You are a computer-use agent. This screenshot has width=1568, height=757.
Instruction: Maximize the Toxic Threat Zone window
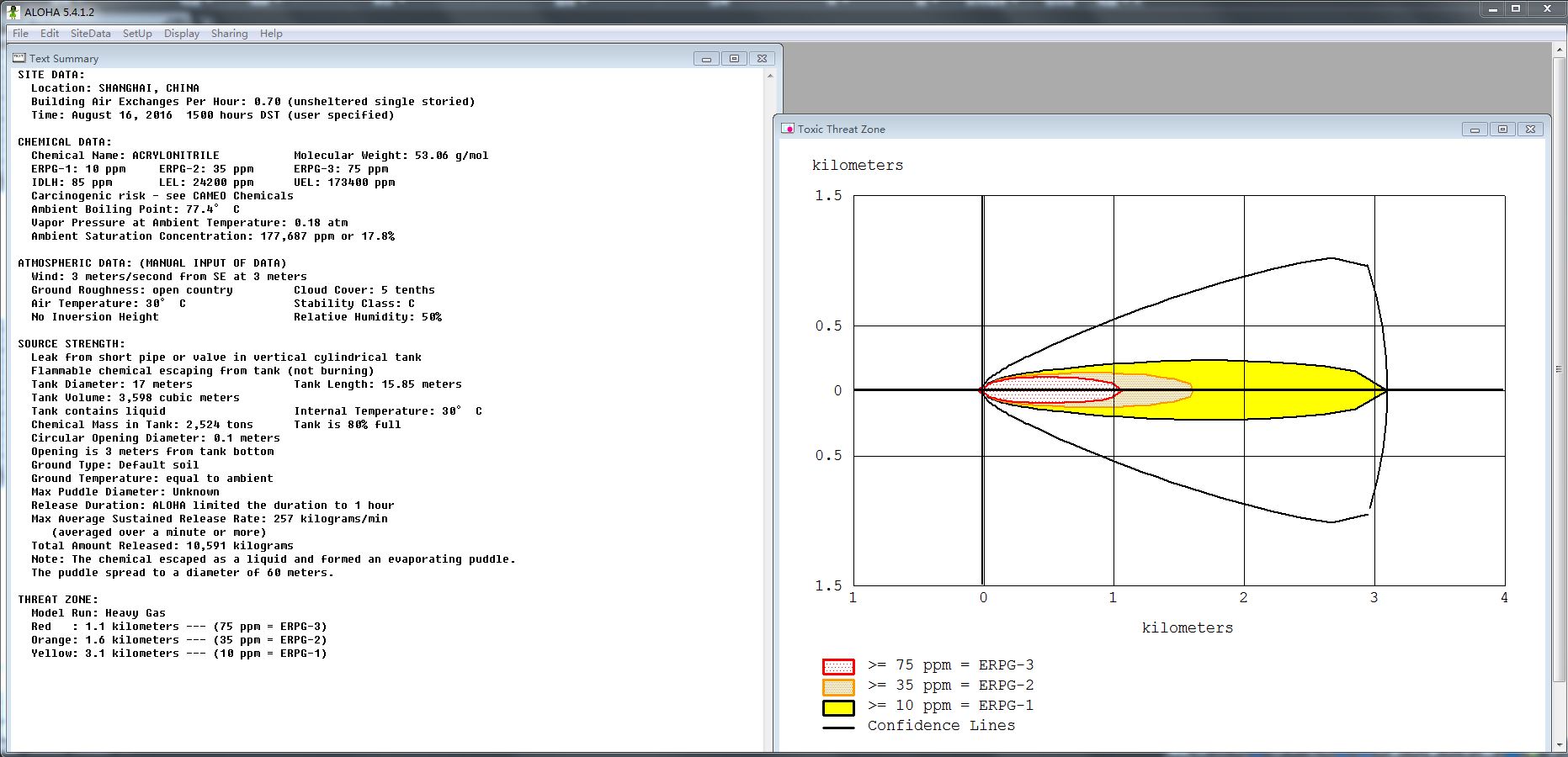(1502, 129)
